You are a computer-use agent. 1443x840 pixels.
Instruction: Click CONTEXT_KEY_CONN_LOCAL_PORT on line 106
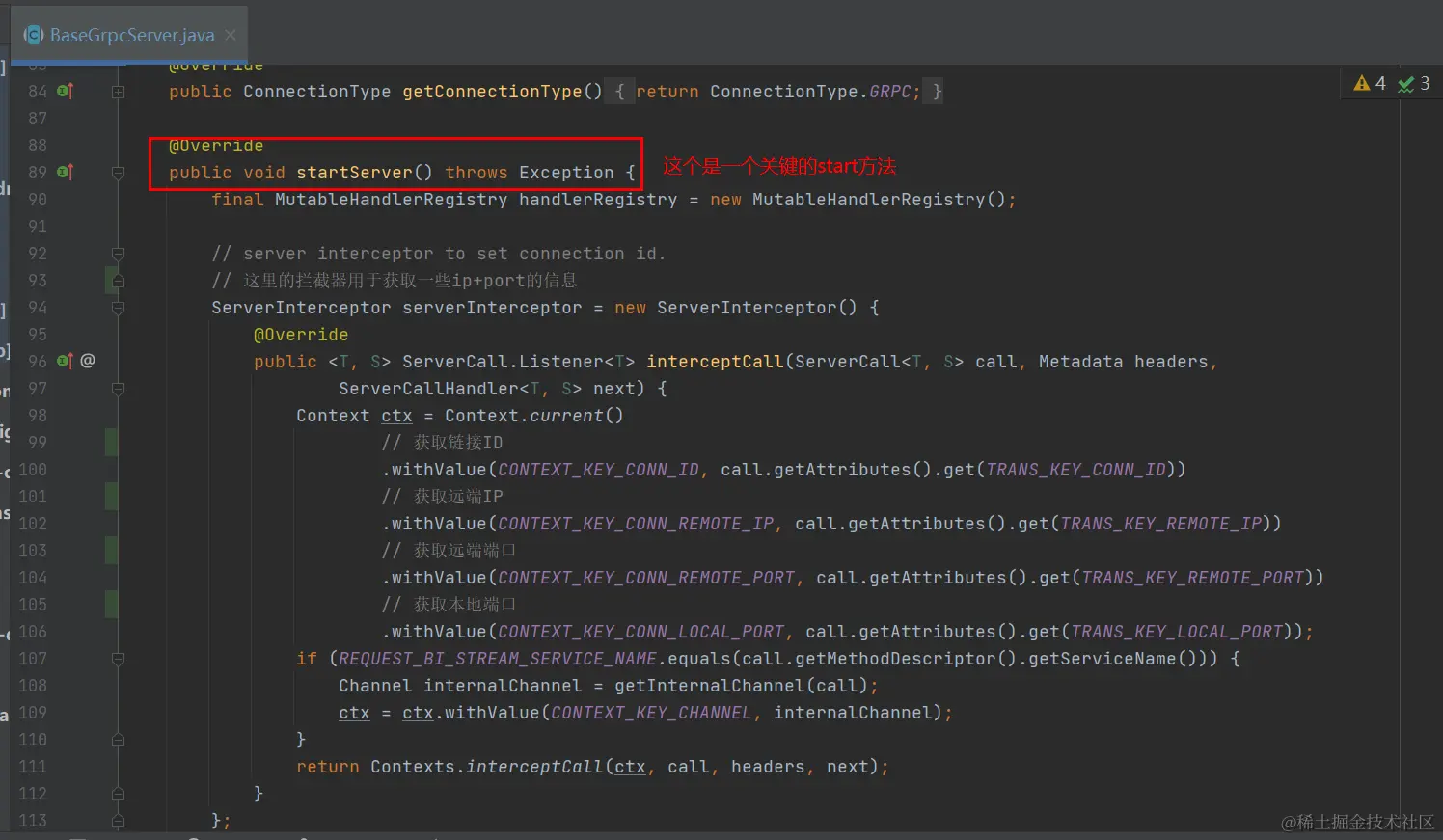pyautogui.click(x=640, y=632)
